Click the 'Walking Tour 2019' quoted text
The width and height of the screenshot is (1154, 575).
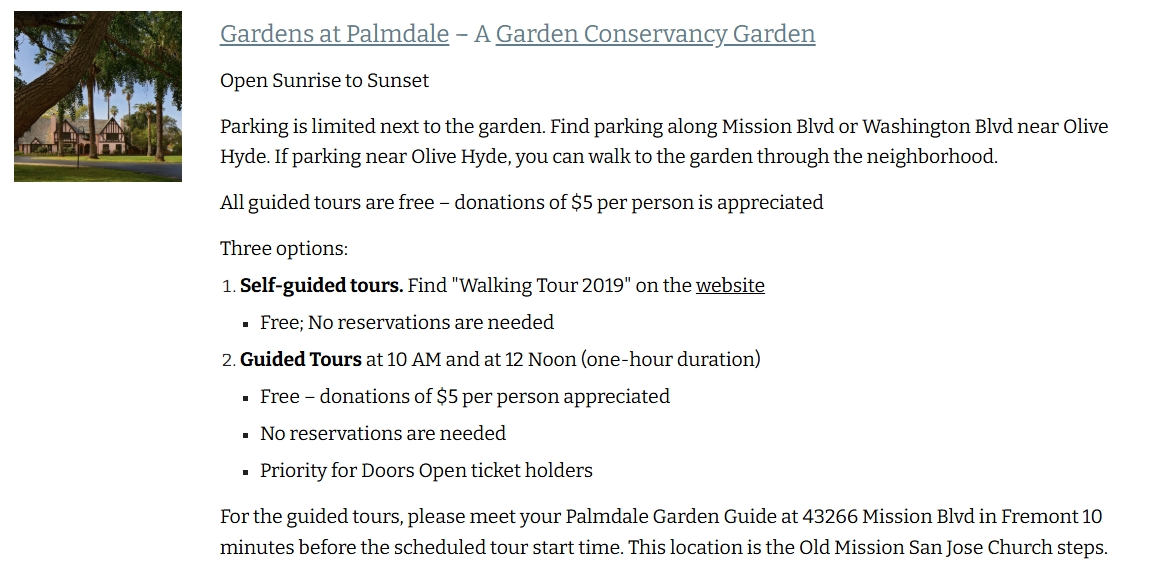coord(545,286)
